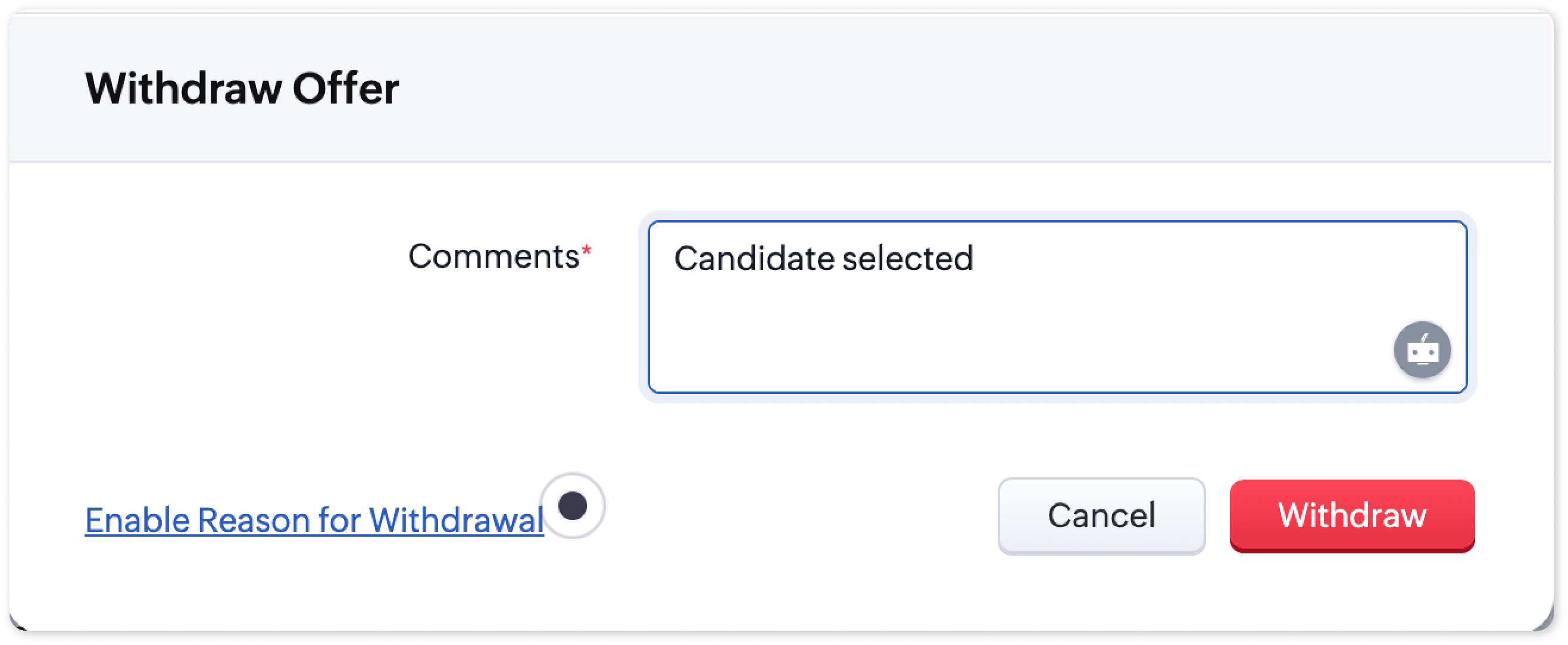Click the "Candidate selected" comment text

[823, 258]
